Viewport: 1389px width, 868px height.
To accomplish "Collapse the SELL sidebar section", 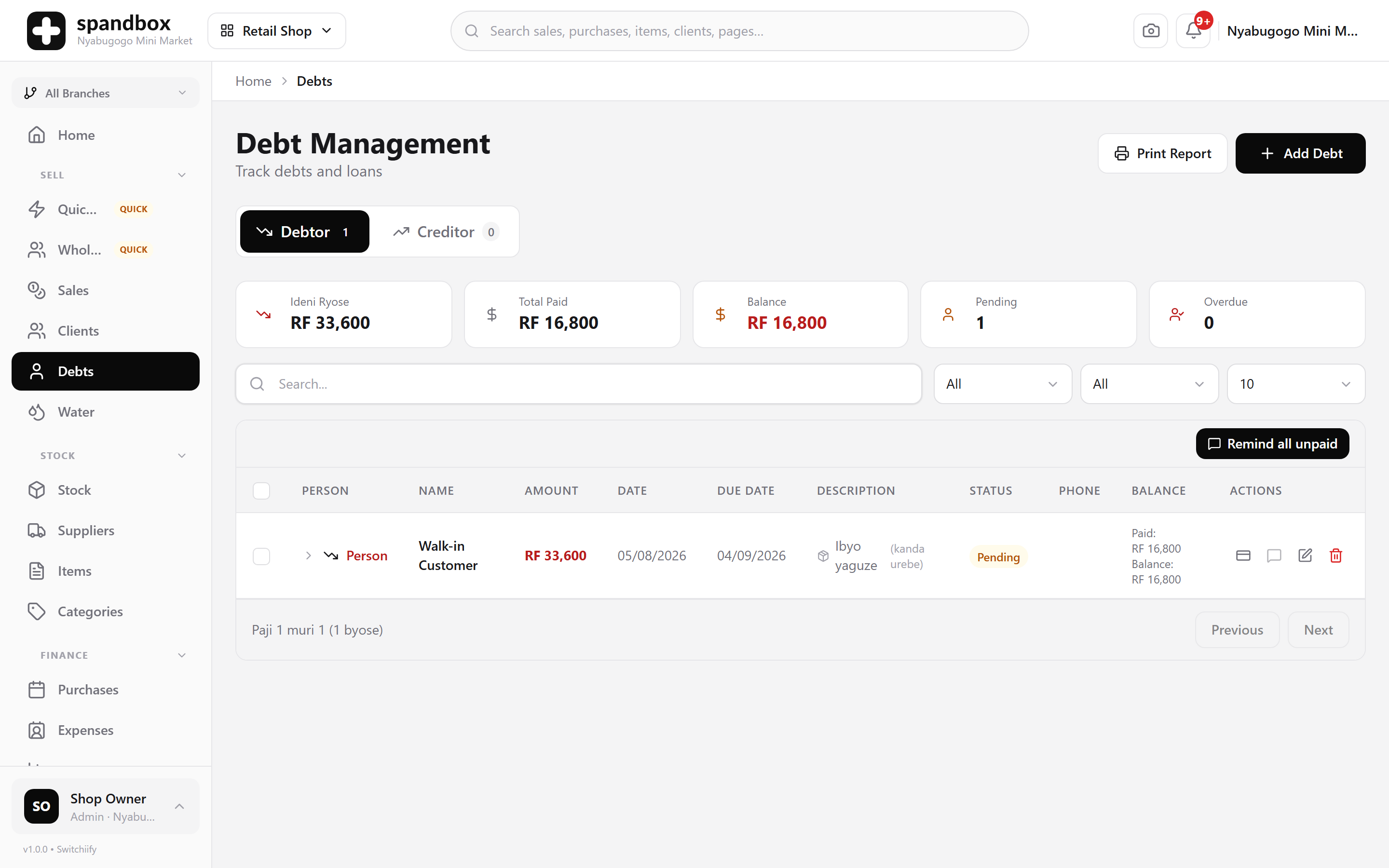I will pyautogui.click(x=182, y=175).
